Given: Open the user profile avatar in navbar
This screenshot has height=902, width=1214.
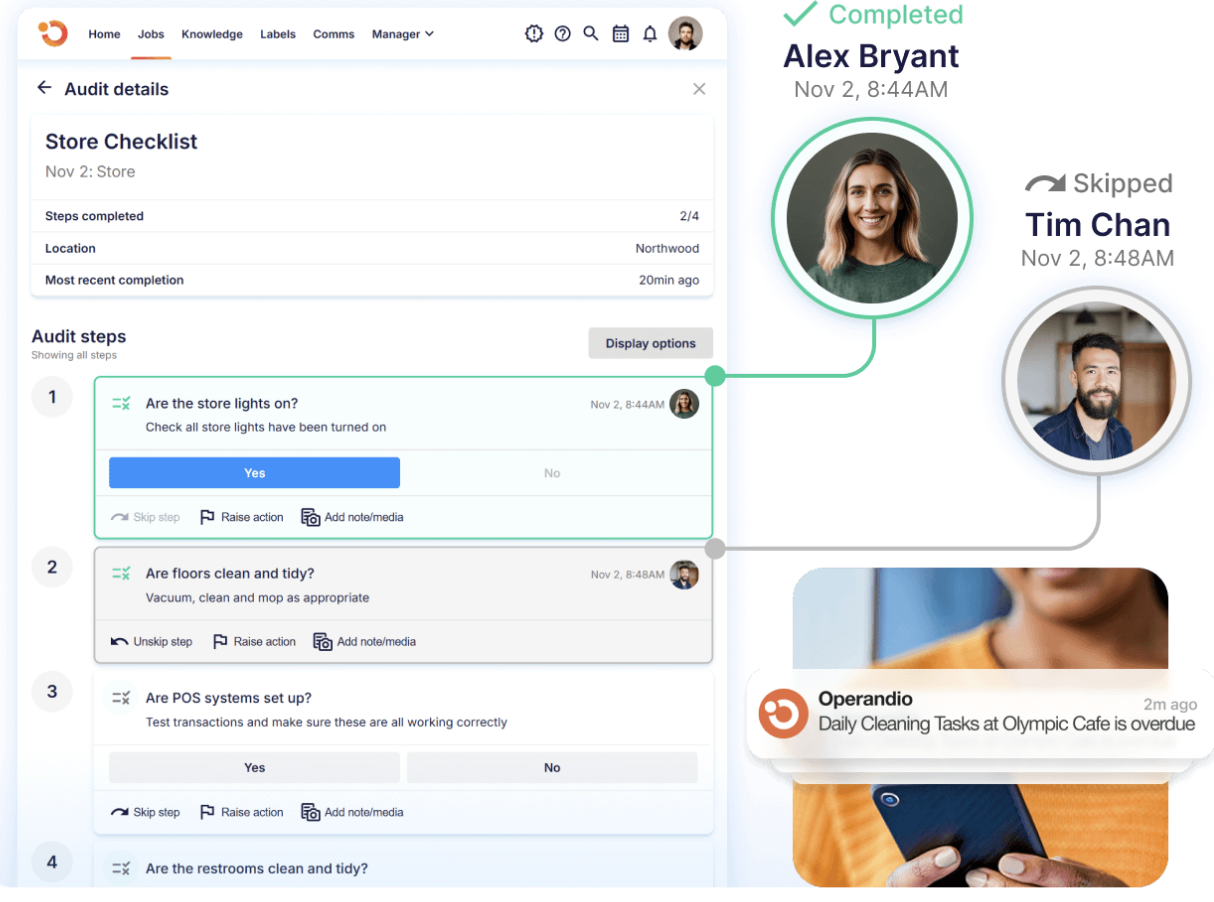Looking at the screenshot, I should [685, 34].
